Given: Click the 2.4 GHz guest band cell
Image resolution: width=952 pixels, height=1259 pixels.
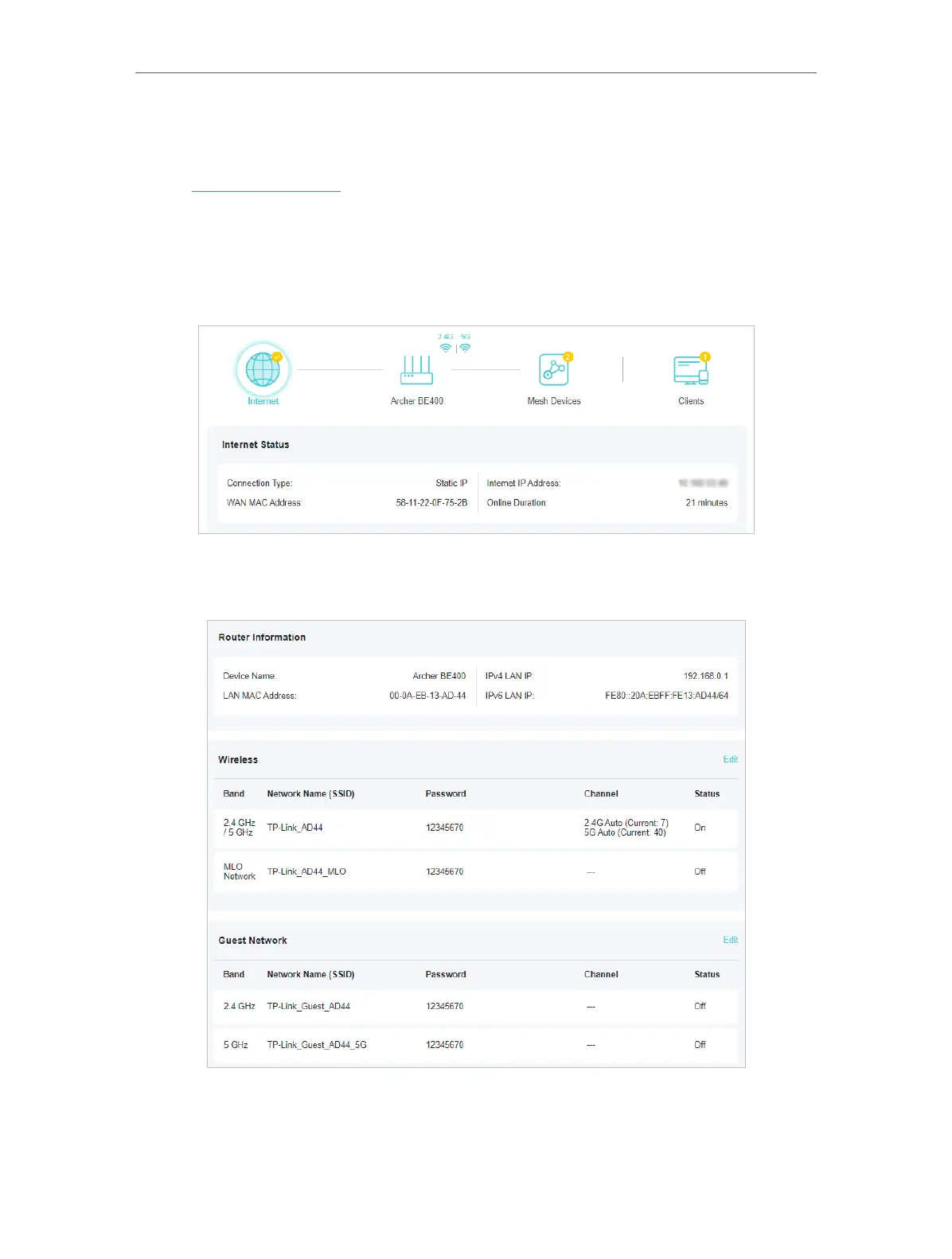Looking at the screenshot, I should [239, 1006].
